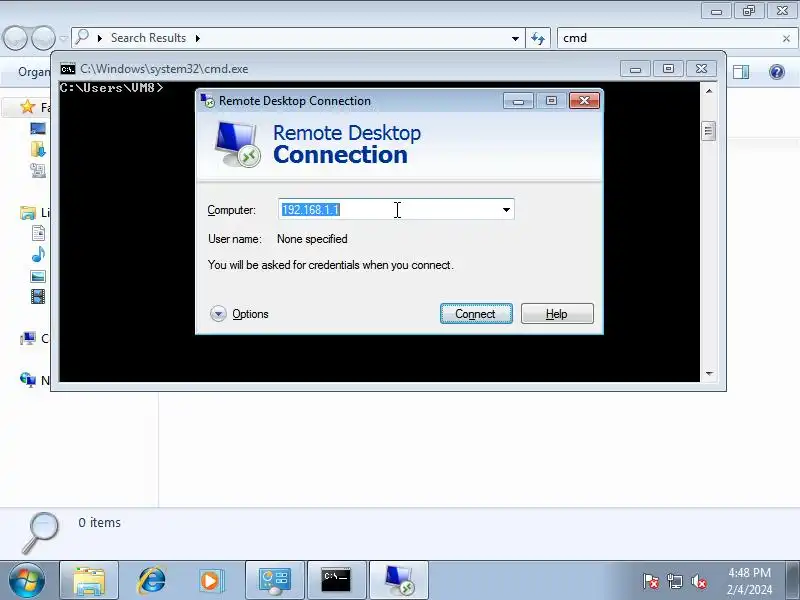Go forward in the Explorer window
Viewport: 800px width, 600px height.
click(43, 38)
